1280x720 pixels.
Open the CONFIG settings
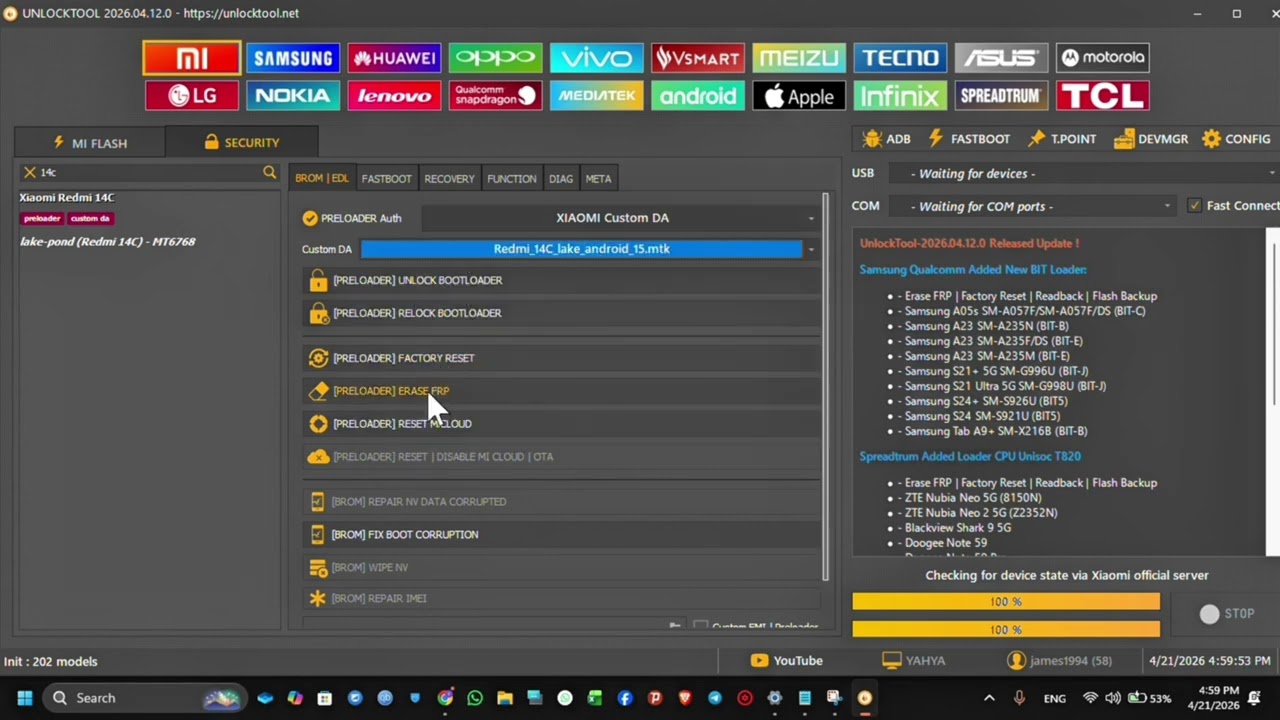[1236, 139]
